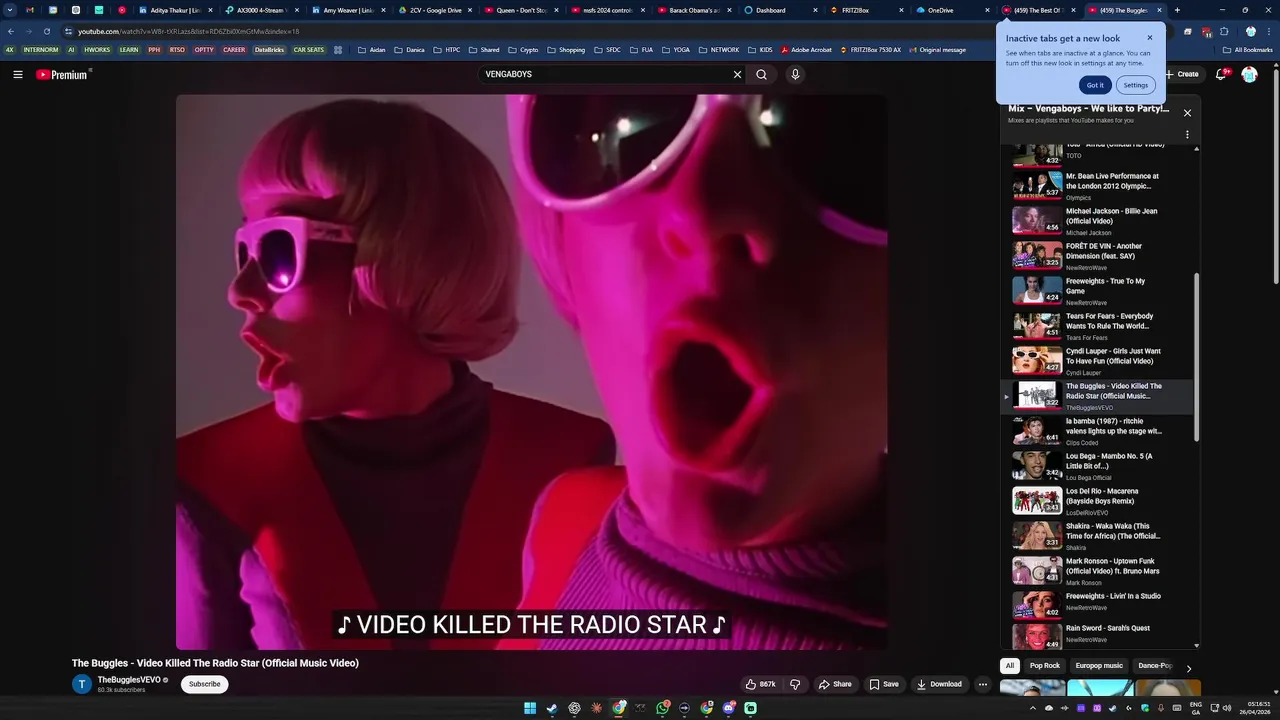Play Mr. Bean Live Performance playlist item
The height and width of the screenshot is (720, 1280).
(1097, 186)
